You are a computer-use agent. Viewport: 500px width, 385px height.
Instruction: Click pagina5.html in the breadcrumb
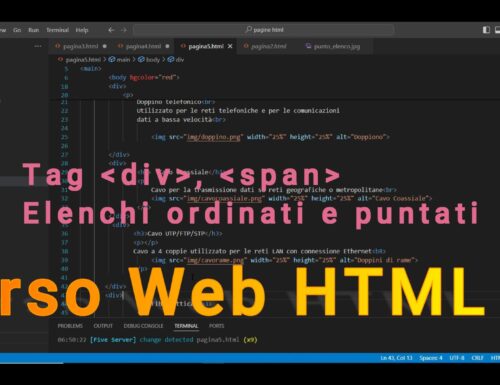[83, 60]
